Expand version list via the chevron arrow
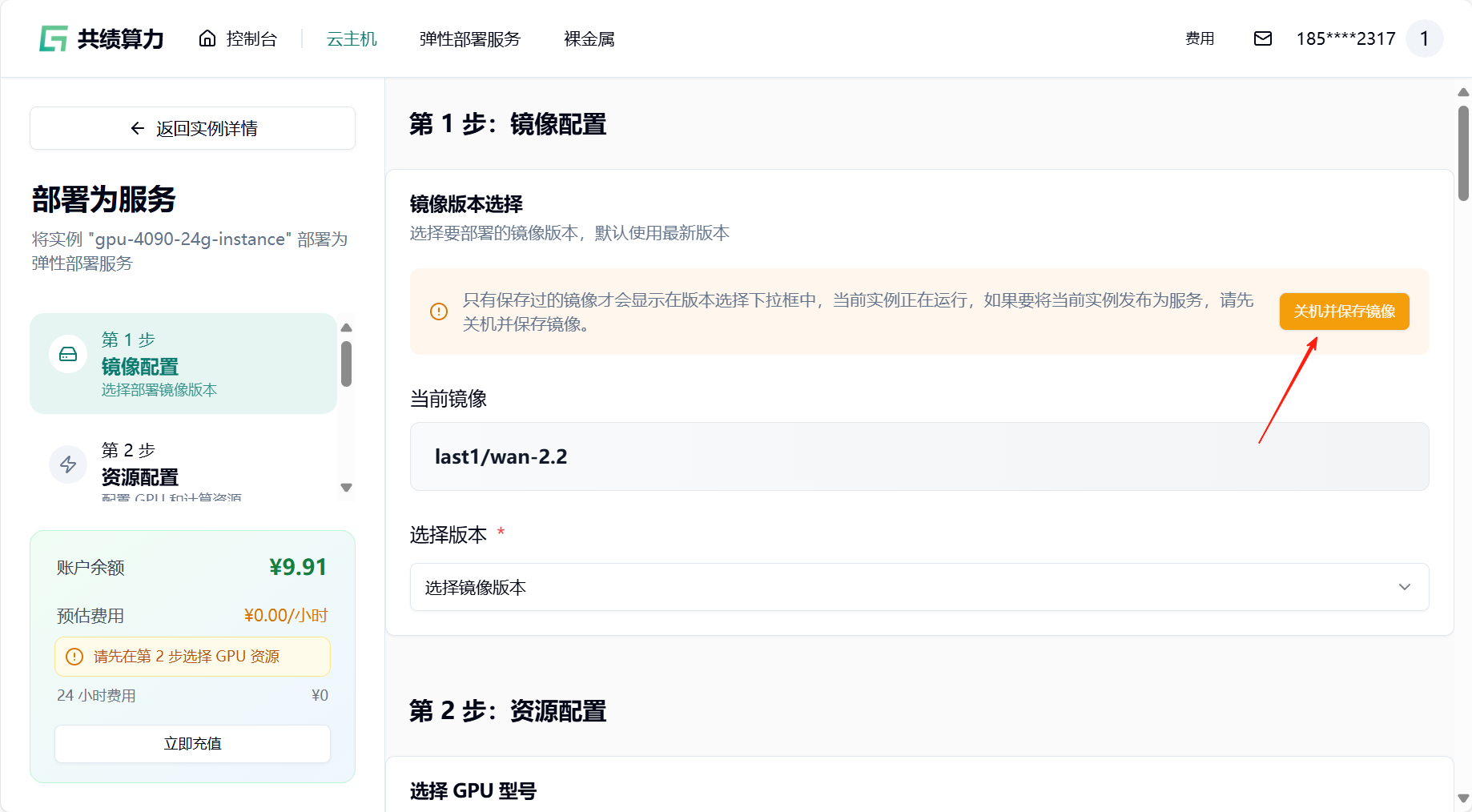 click(x=1404, y=587)
